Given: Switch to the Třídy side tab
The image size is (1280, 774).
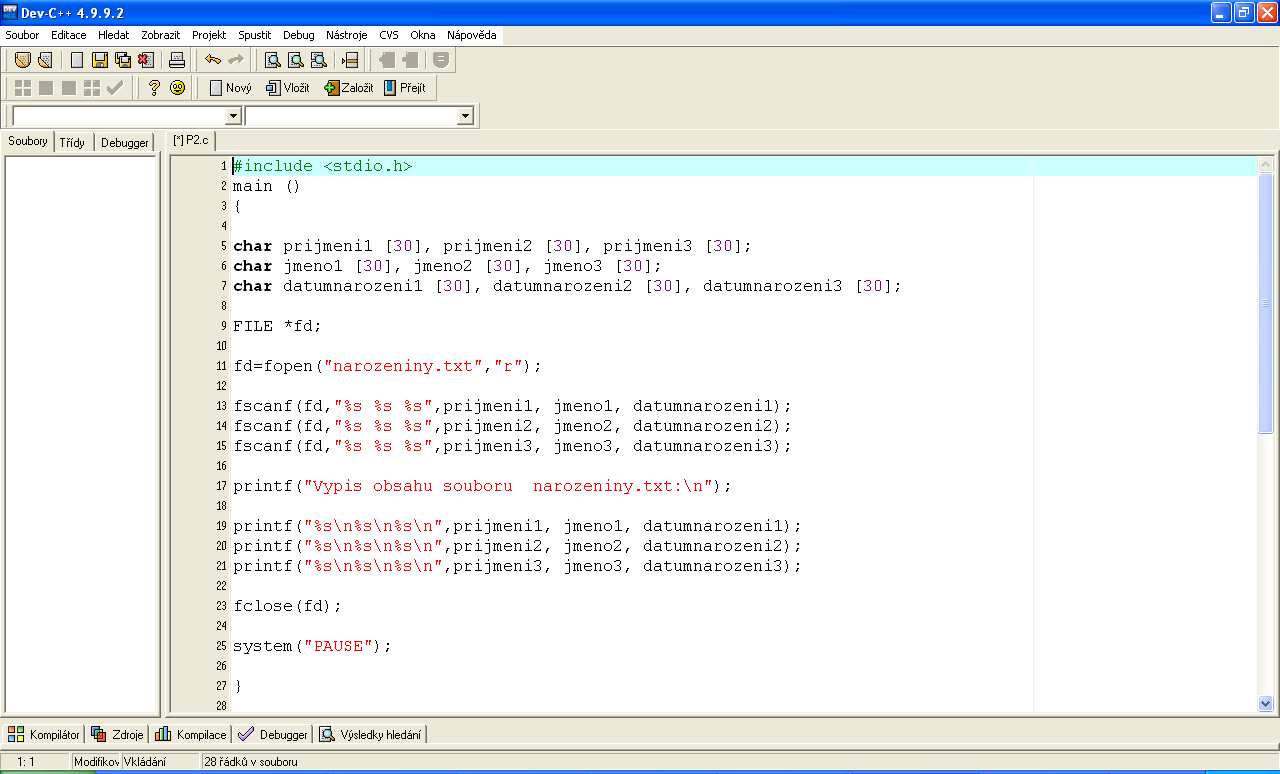Looking at the screenshot, I should [72, 142].
